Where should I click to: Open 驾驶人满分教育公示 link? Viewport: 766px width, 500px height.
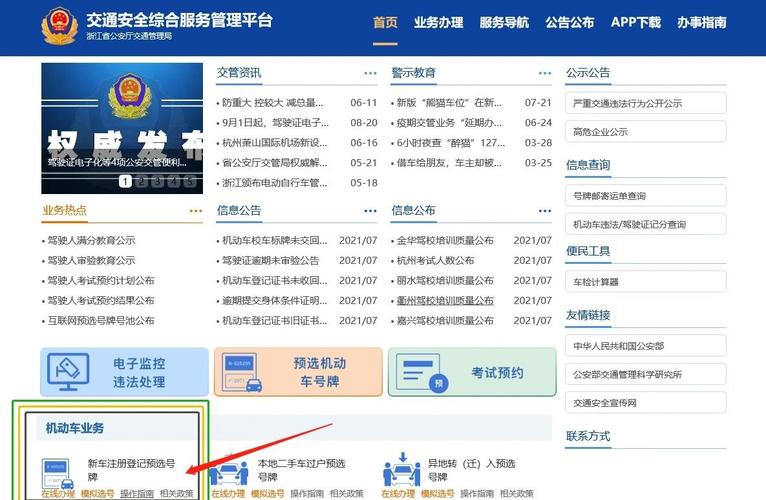tap(91, 240)
